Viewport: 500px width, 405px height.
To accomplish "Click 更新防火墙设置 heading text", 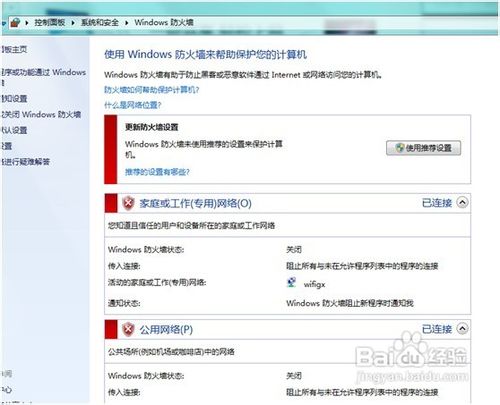I will click(152, 127).
